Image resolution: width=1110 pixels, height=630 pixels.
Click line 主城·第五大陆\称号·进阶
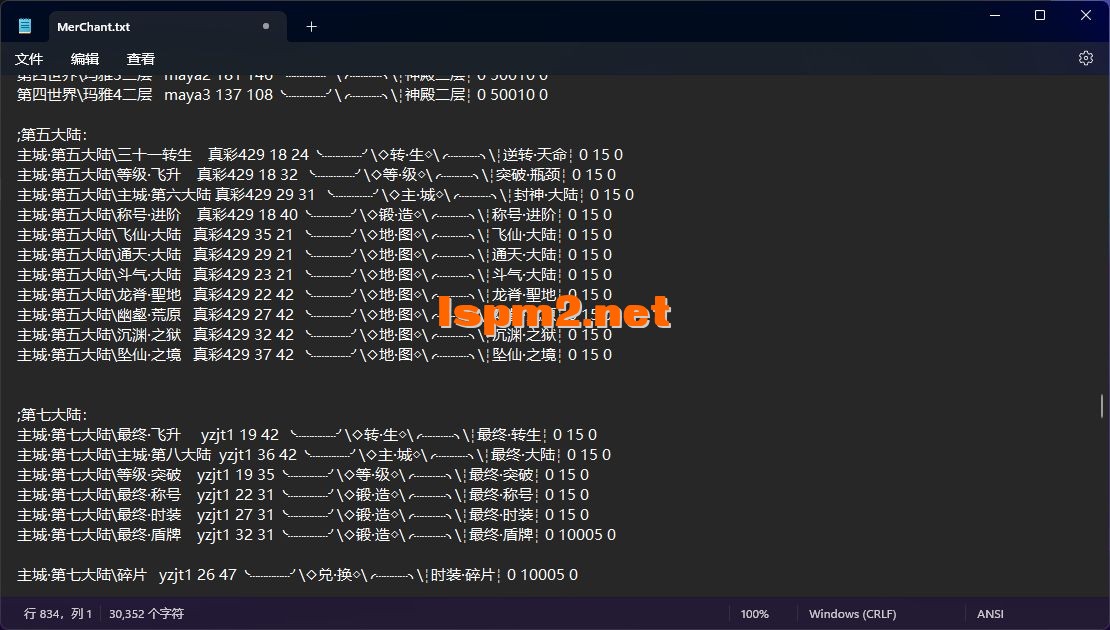(x=314, y=214)
